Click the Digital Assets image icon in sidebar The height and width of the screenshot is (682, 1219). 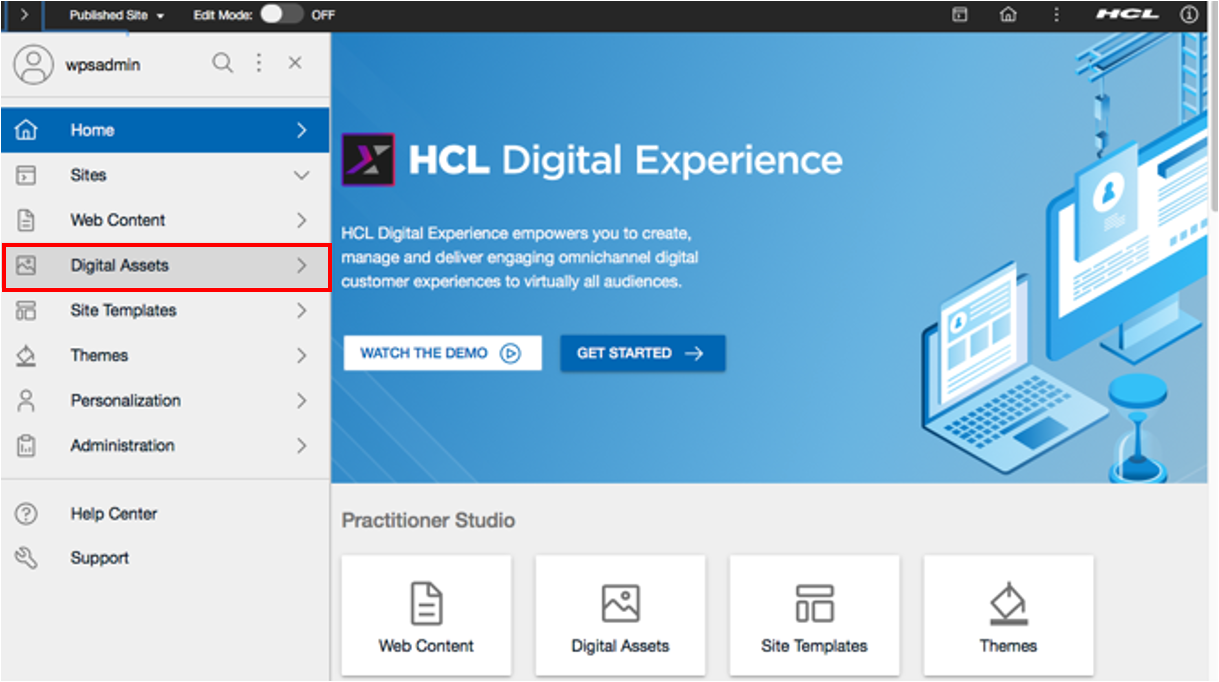click(26, 265)
